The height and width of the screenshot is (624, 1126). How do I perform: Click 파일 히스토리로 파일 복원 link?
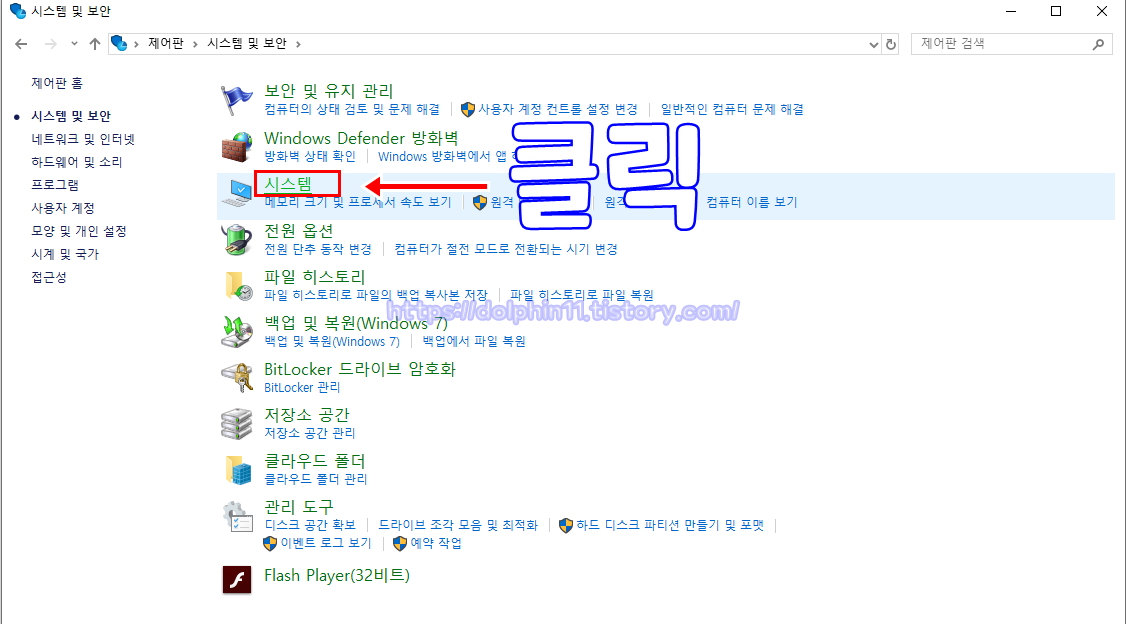582,295
